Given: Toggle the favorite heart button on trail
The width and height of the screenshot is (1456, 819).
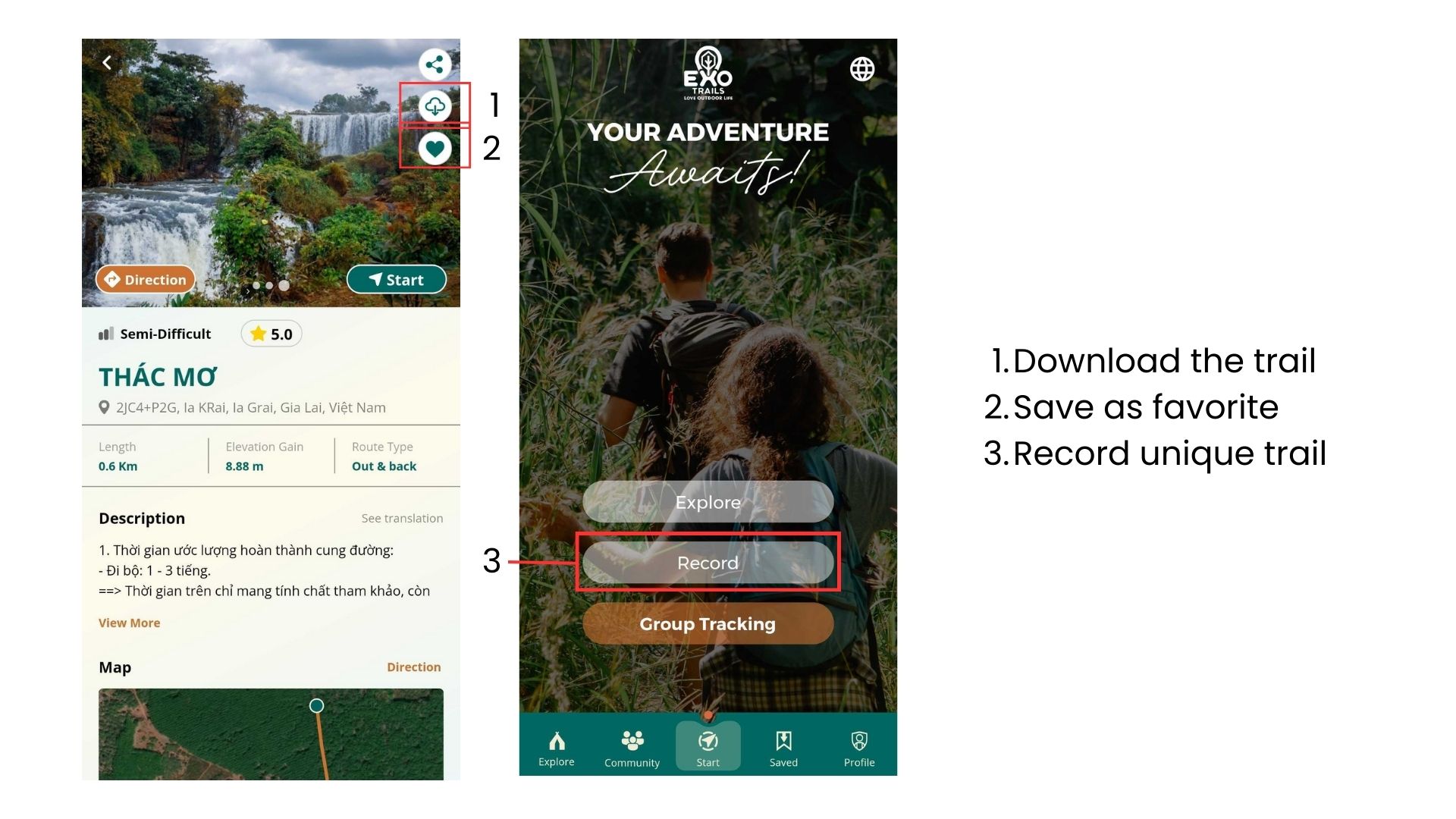Looking at the screenshot, I should 436,149.
